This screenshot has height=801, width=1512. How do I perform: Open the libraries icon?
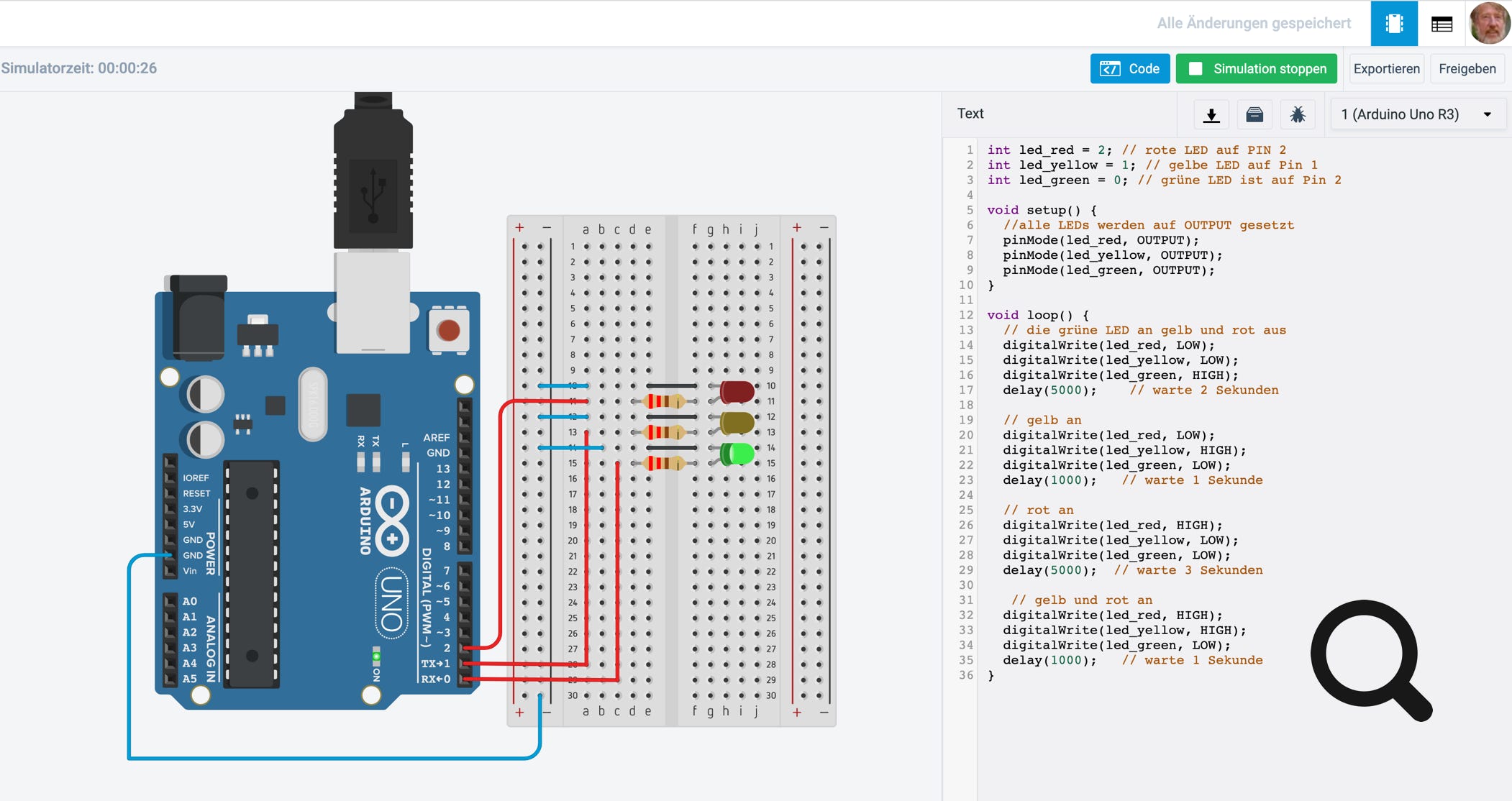pos(1254,115)
